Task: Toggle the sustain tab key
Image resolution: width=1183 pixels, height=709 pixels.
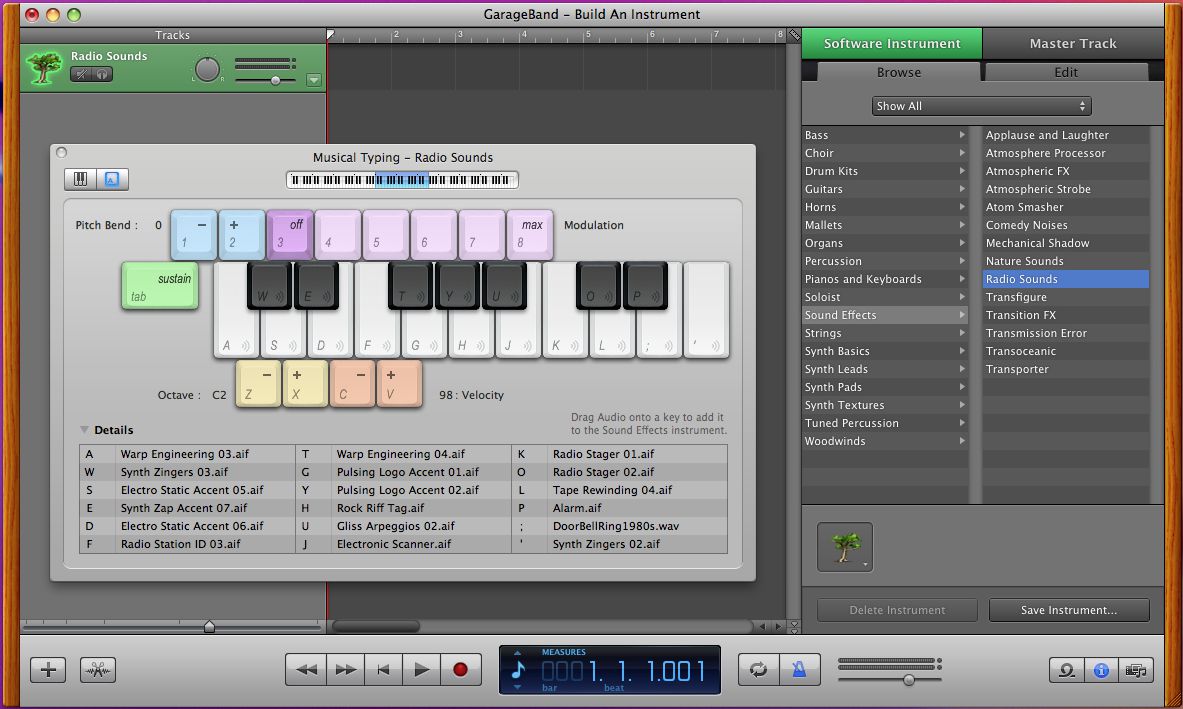Action: tap(160, 286)
